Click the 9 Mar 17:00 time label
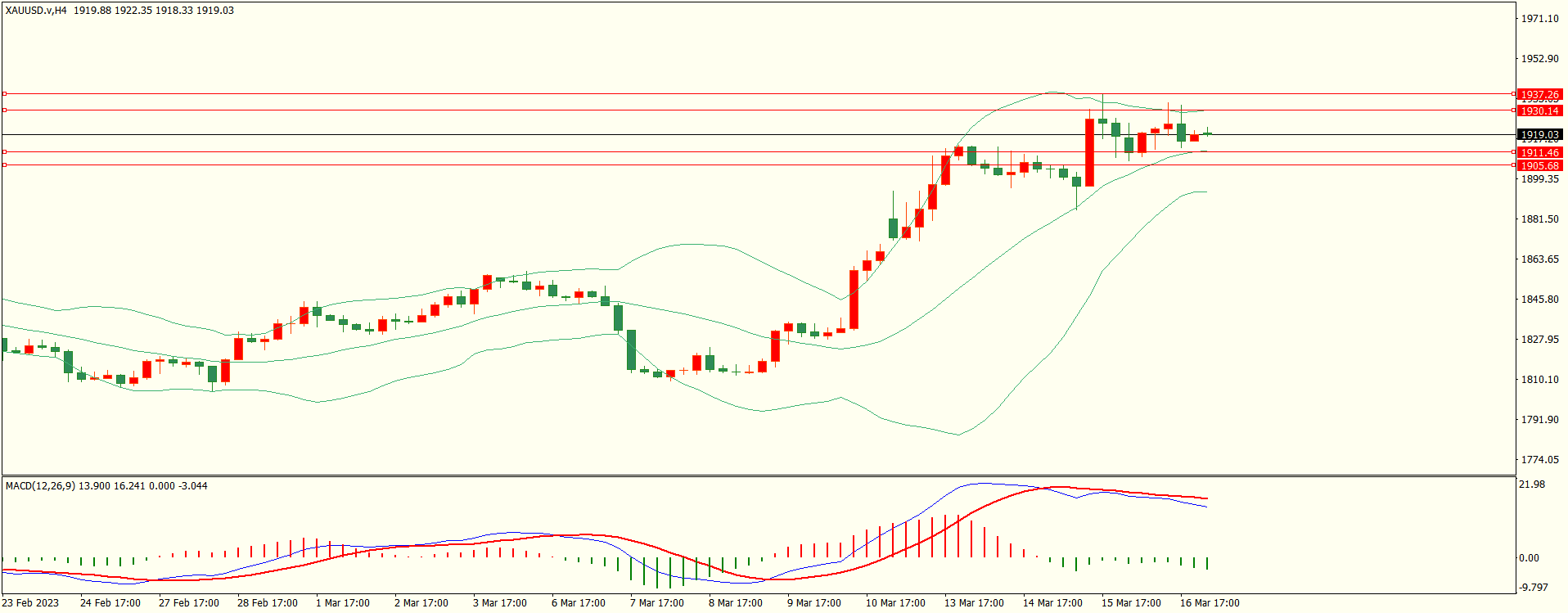This screenshot has width=1568, height=613. pos(814,603)
